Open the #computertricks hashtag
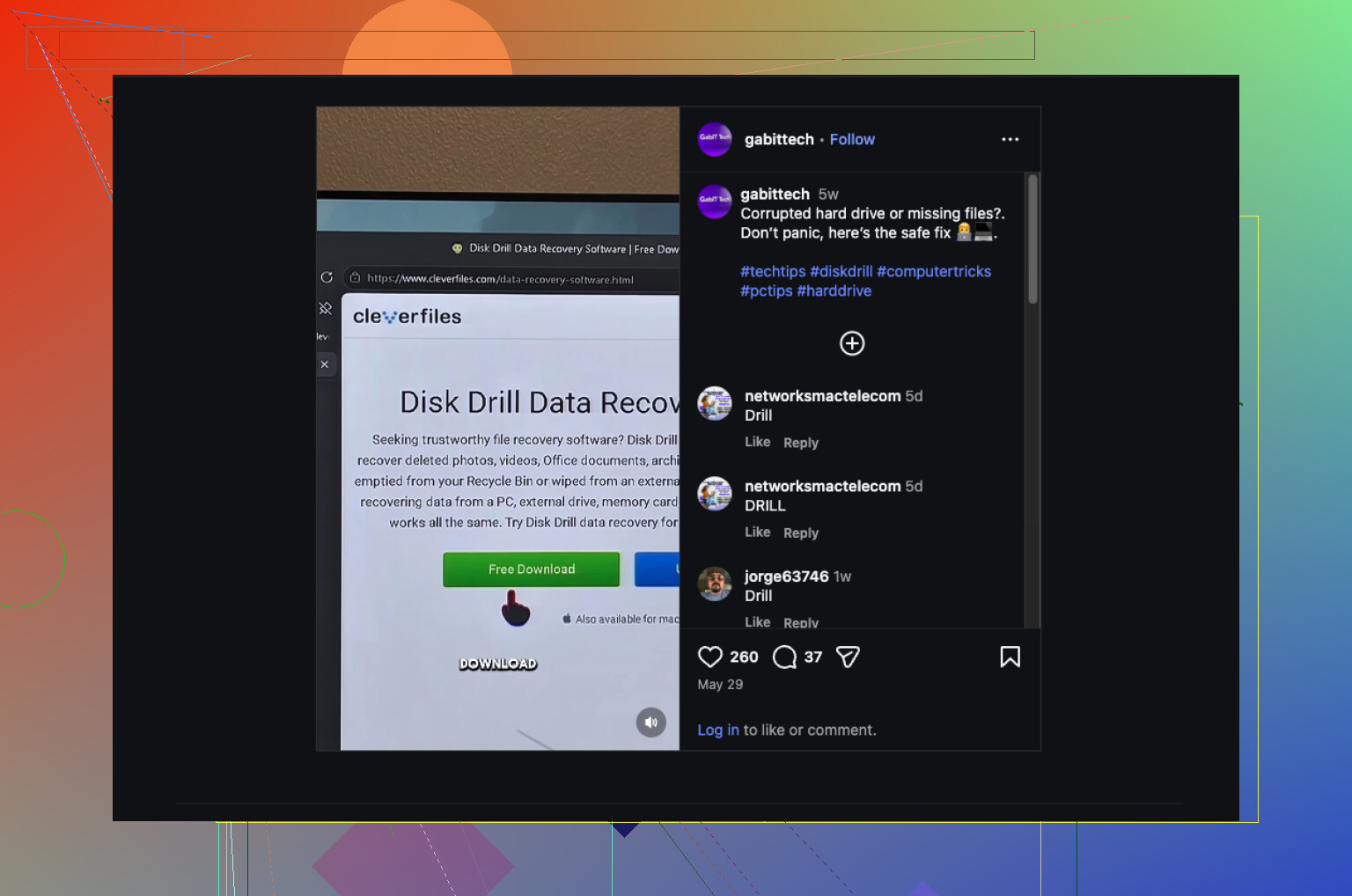The height and width of the screenshot is (896, 1352). pos(934,271)
